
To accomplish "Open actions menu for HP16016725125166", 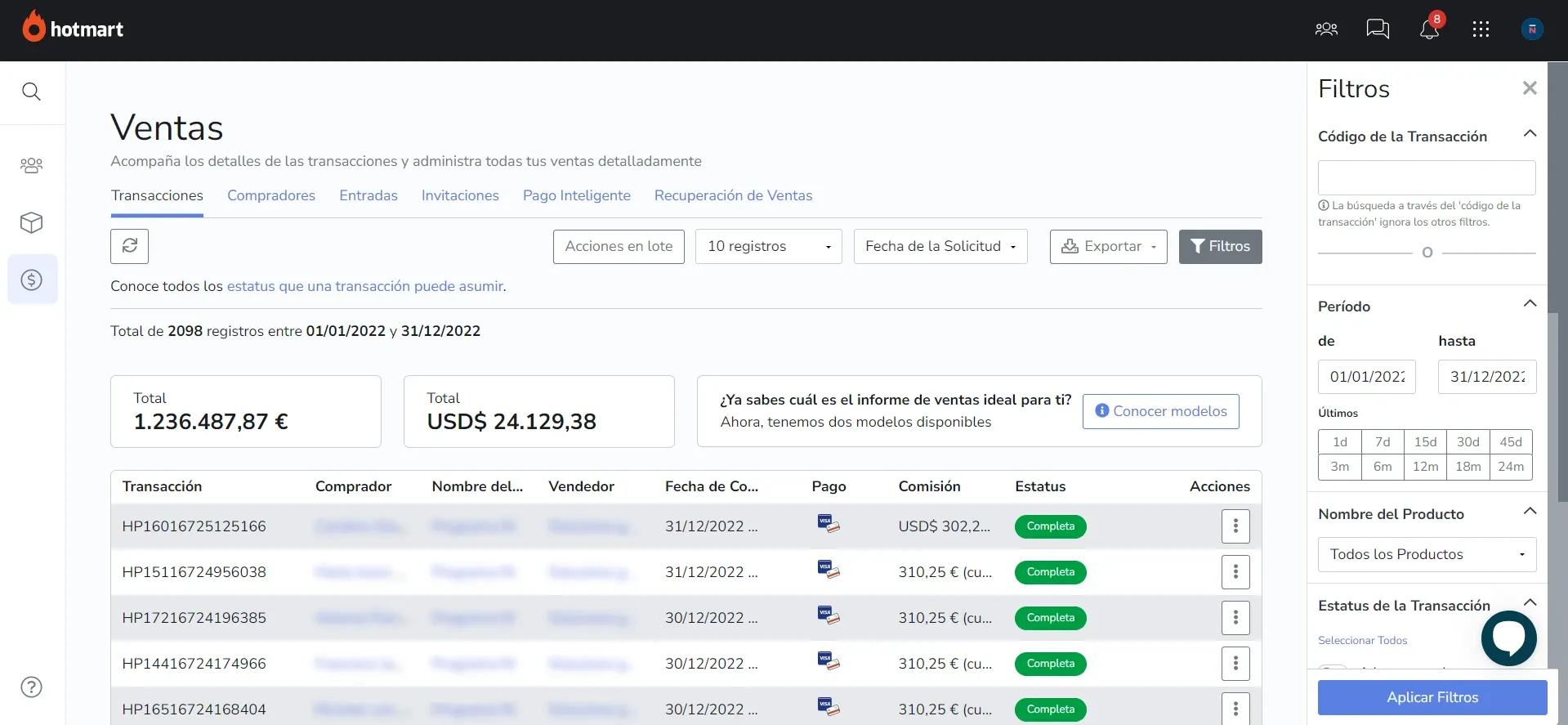I will pos(1235,526).
